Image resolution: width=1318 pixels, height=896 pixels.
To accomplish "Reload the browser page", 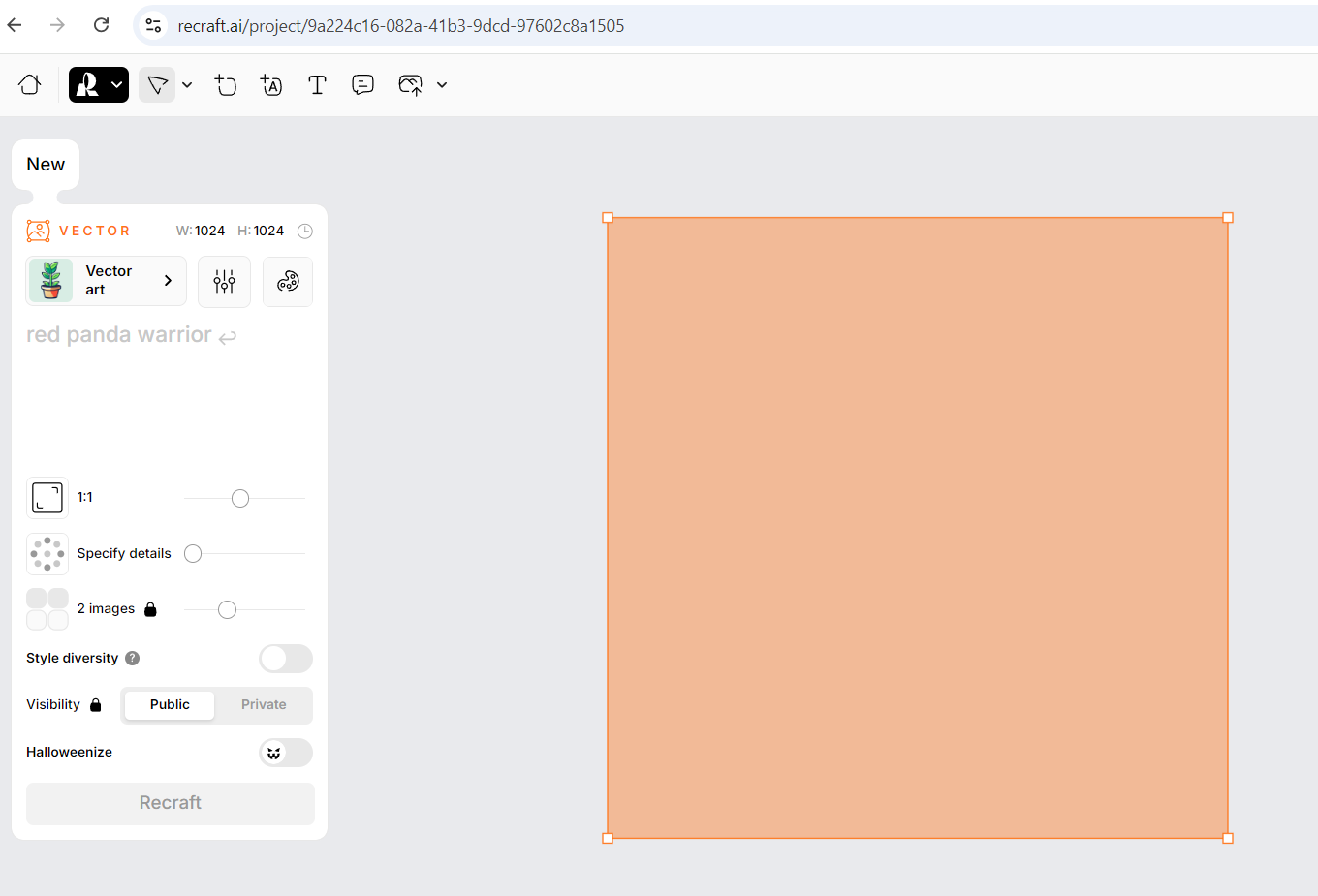I will 101,25.
